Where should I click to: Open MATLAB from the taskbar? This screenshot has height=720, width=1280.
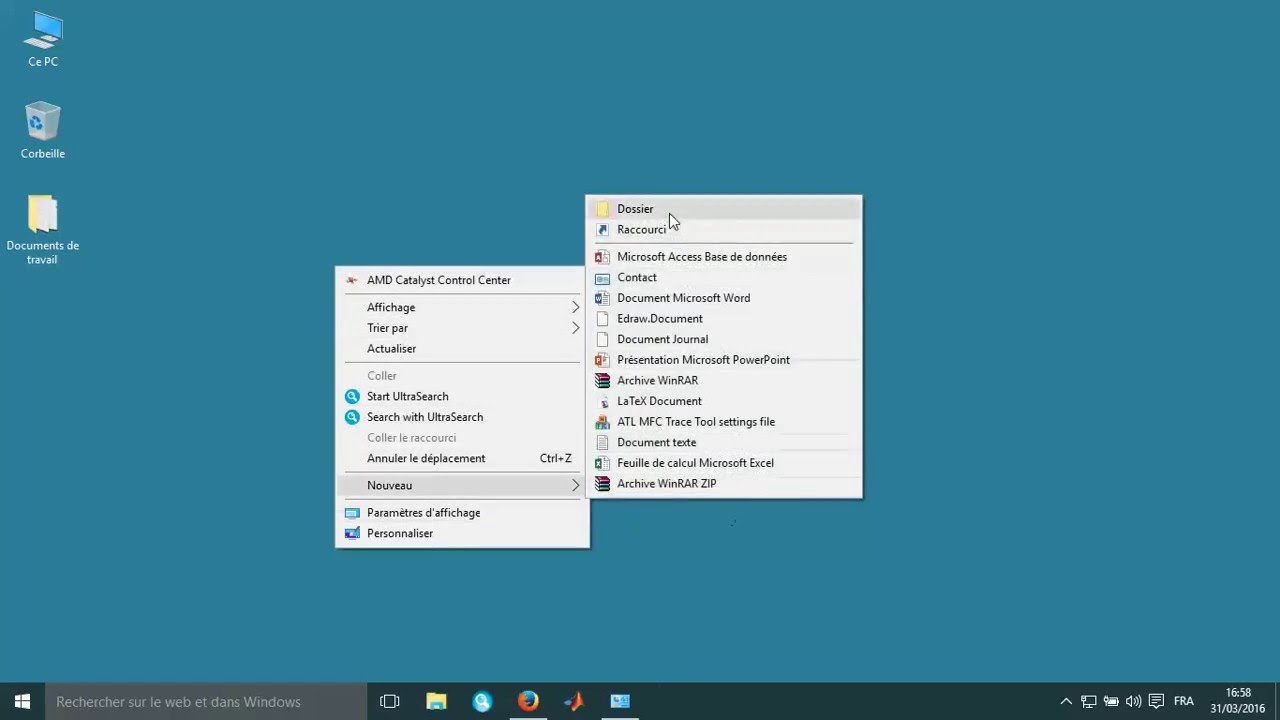(x=574, y=702)
